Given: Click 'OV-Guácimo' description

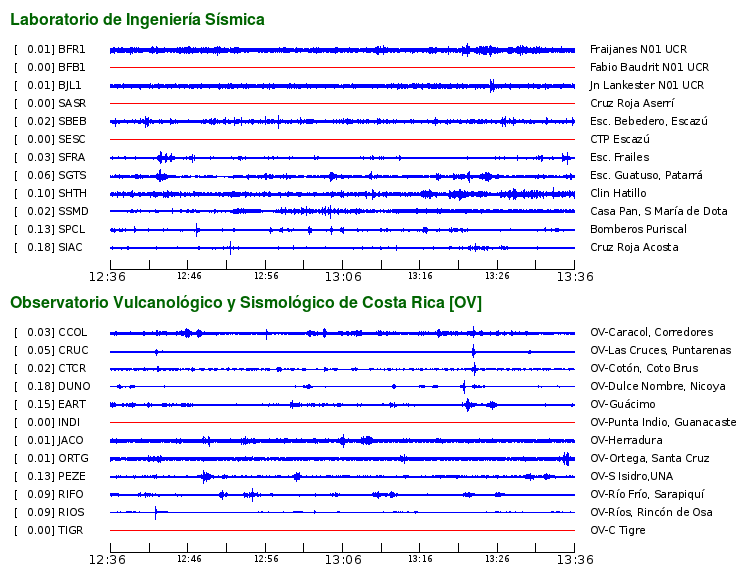Looking at the screenshot, I should (x=622, y=404).
